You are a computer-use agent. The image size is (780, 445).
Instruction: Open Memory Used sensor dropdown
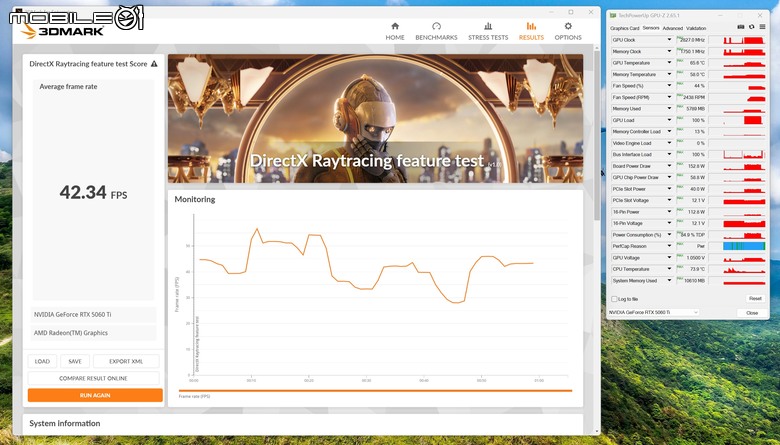click(x=669, y=108)
